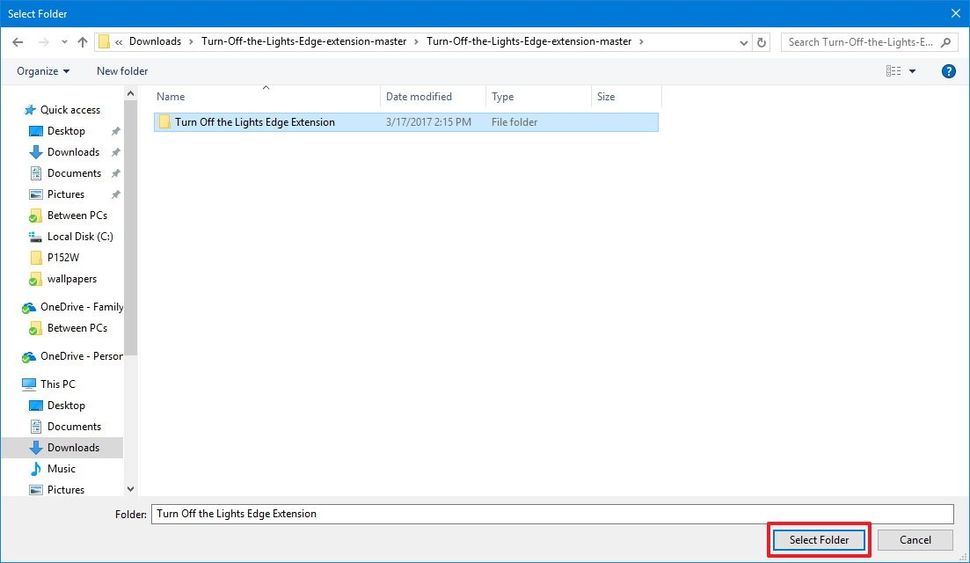Image resolution: width=970 pixels, height=563 pixels.
Task: Open the Organize menu
Action: click(43, 71)
